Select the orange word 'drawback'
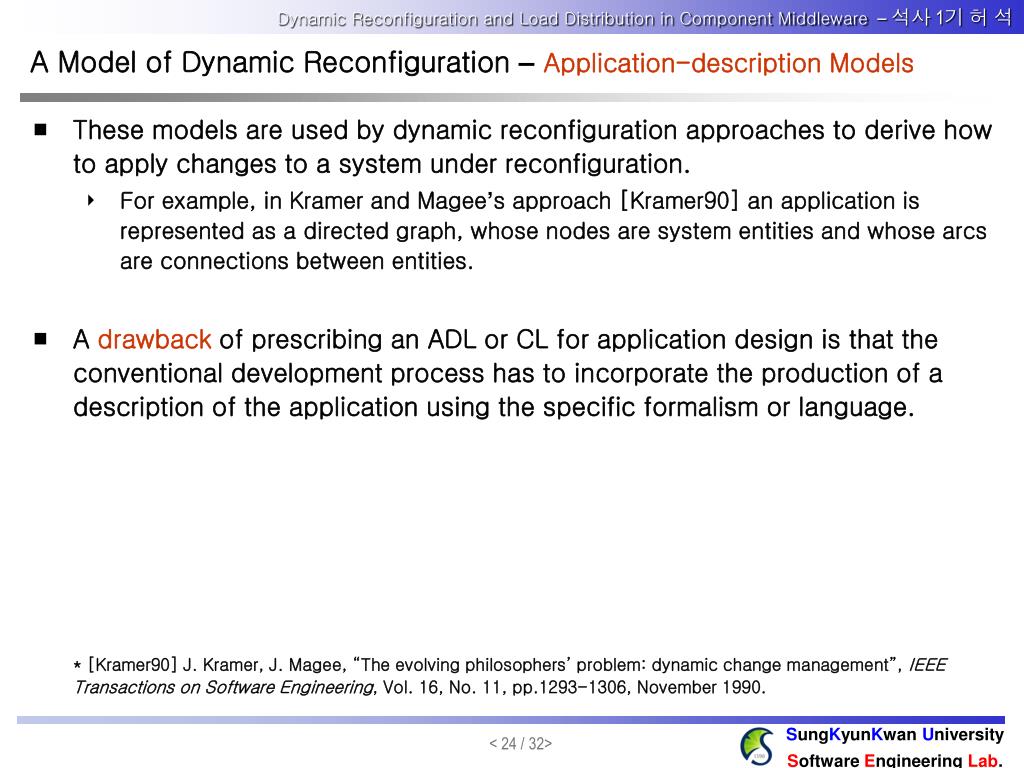 [x=154, y=340]
